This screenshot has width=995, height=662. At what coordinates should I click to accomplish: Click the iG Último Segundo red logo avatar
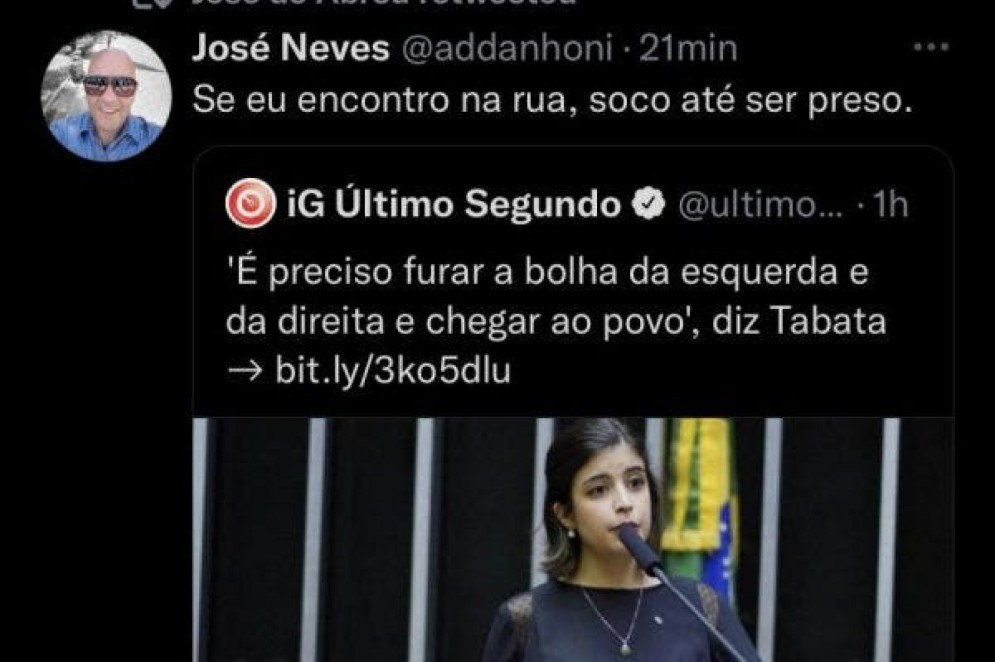tap(251, 204)
